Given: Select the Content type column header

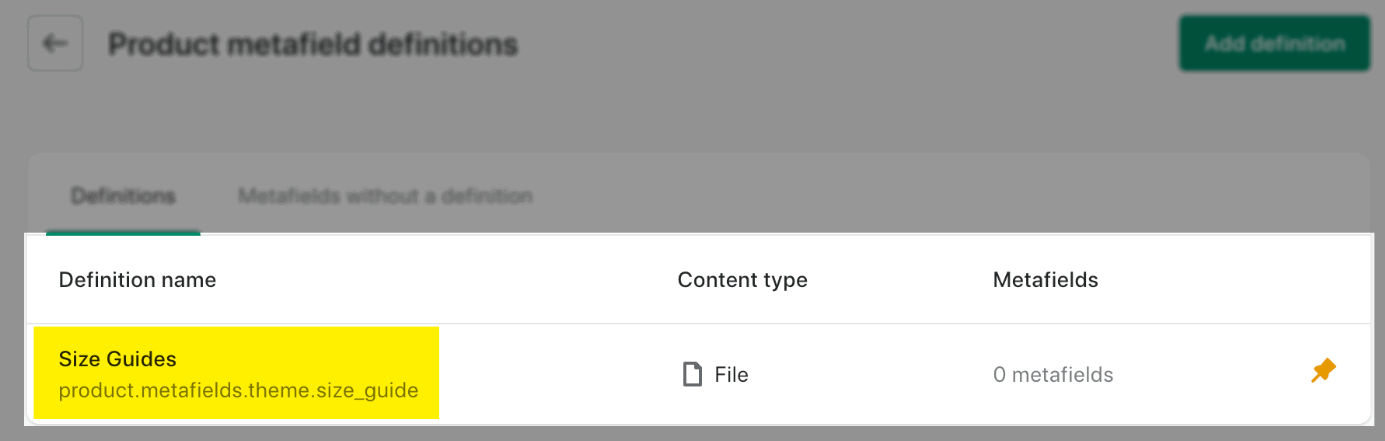Looking at the screenshot, I should tap(742, 280).
